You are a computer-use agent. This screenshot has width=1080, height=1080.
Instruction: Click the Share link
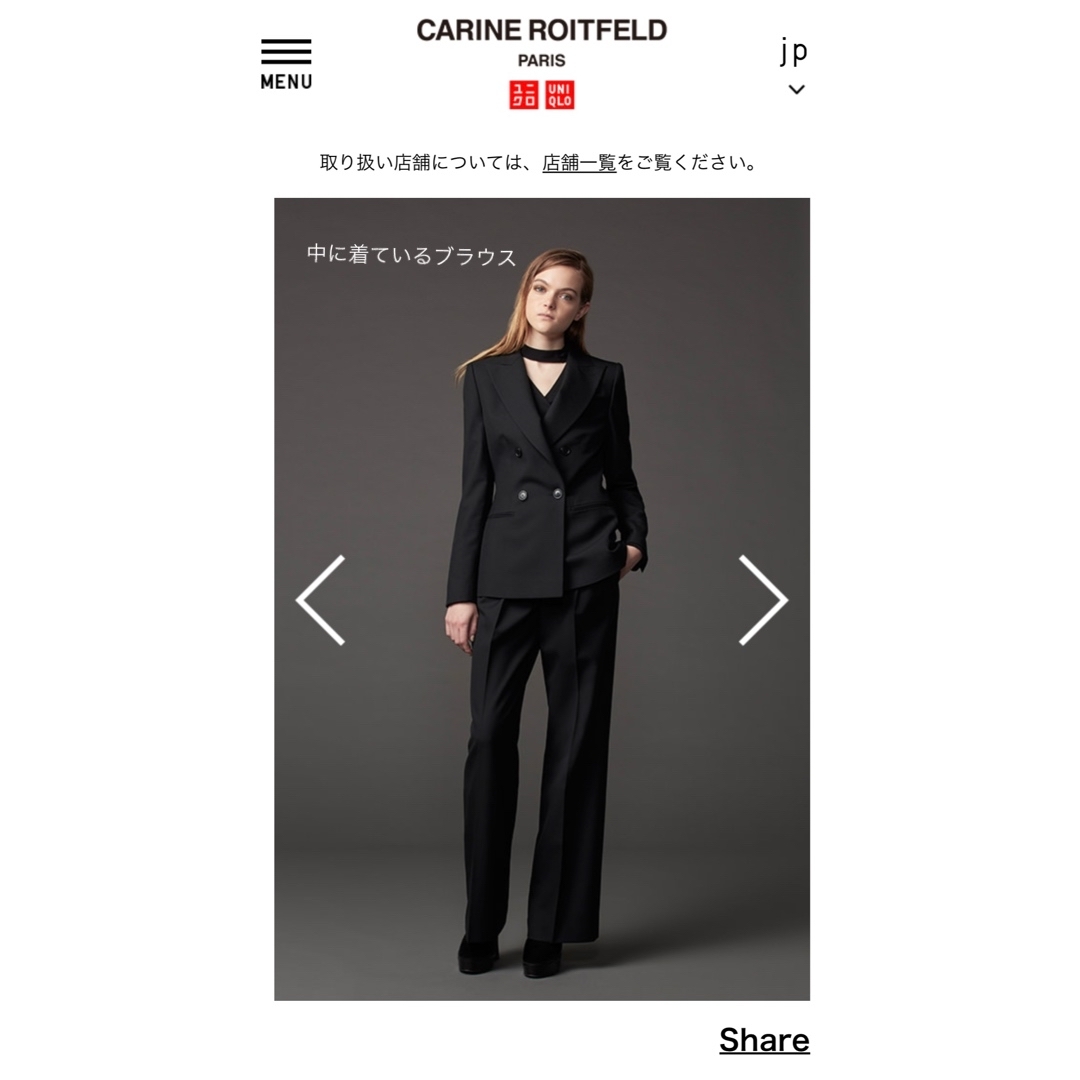pyautogui.click(x=764, y=1039)
